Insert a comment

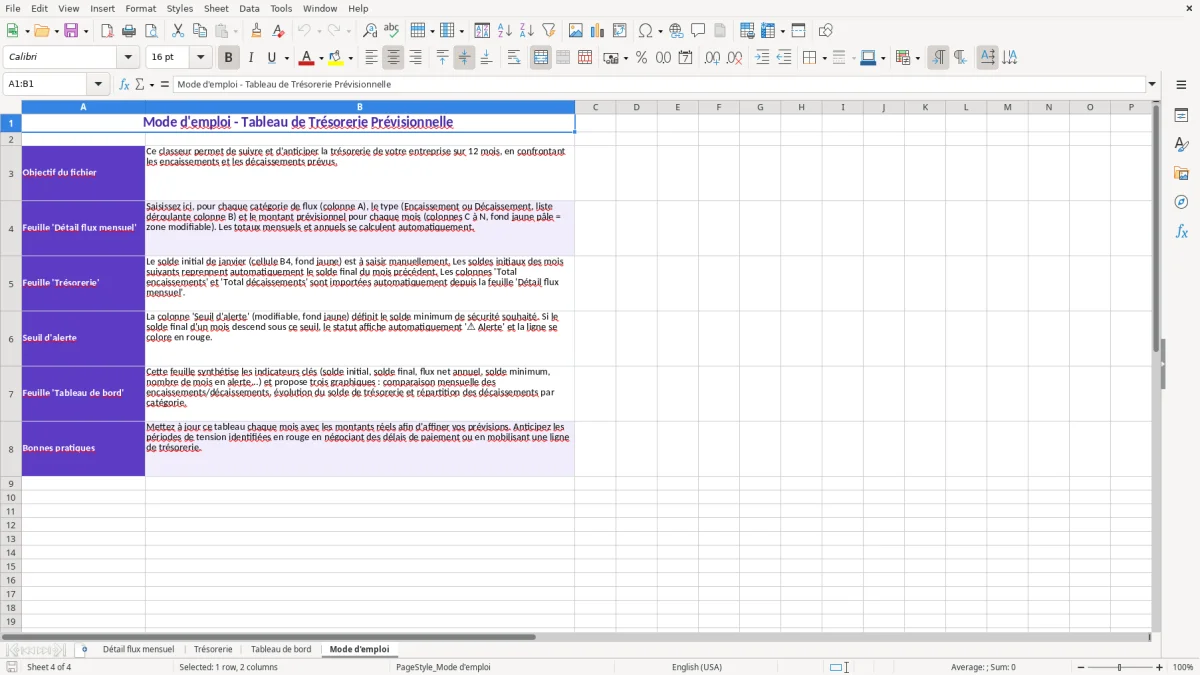[698, 31]
